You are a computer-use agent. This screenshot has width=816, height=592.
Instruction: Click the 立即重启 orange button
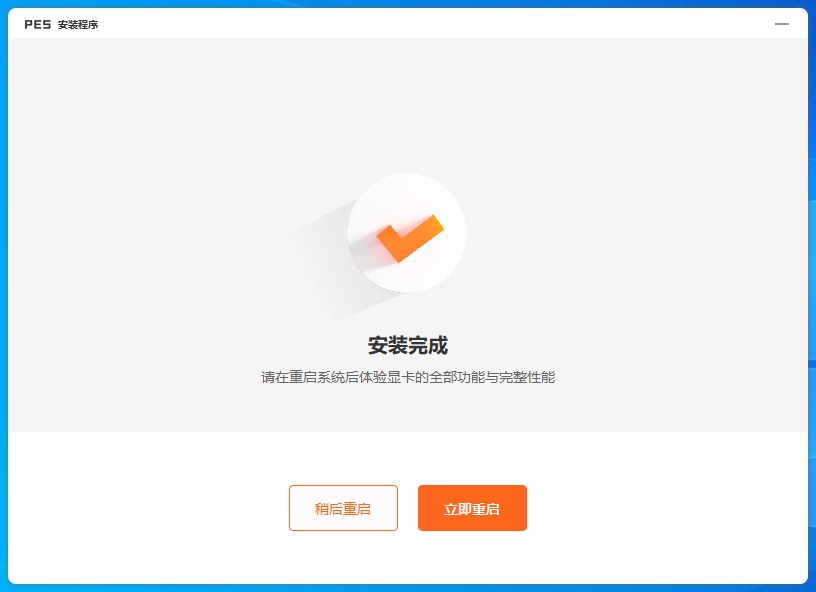[472, 508]
